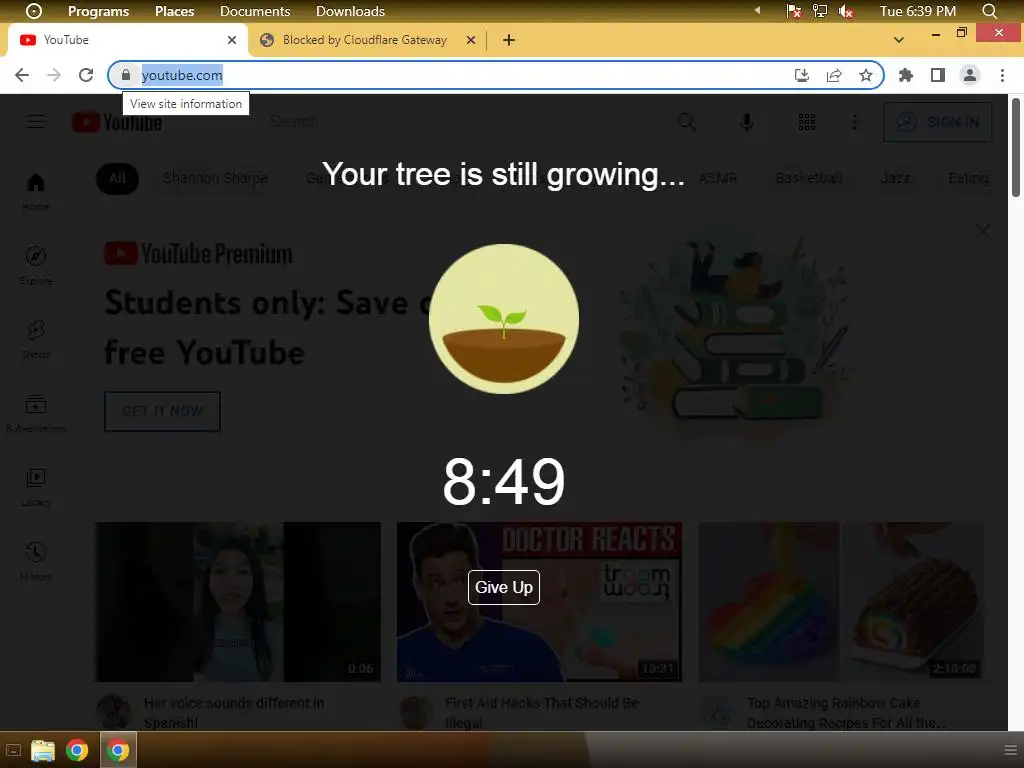Click the voice search microphone icon

[747, 122]
